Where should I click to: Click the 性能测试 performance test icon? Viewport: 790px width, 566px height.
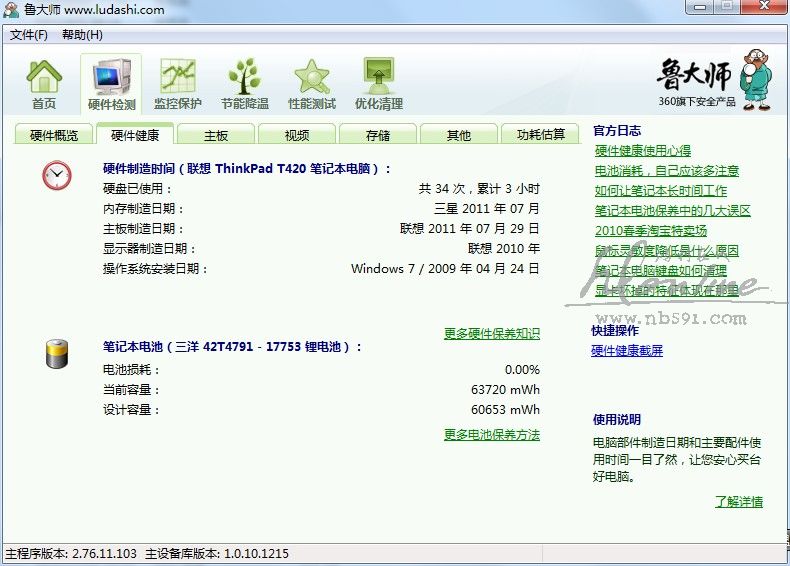pos(312,83)
